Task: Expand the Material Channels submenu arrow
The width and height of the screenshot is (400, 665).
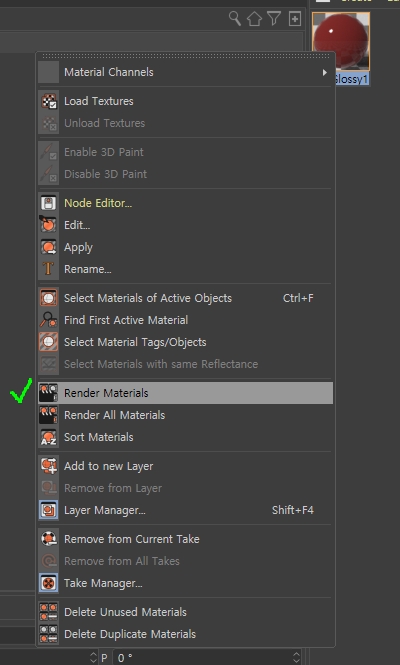Action: (x=324, y=72)
